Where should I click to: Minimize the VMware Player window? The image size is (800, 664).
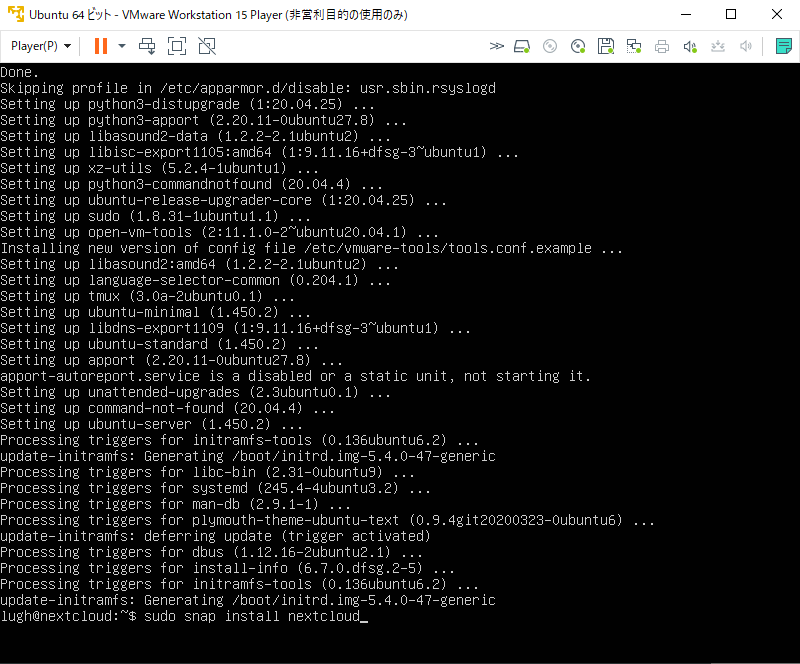coord(686,14)
